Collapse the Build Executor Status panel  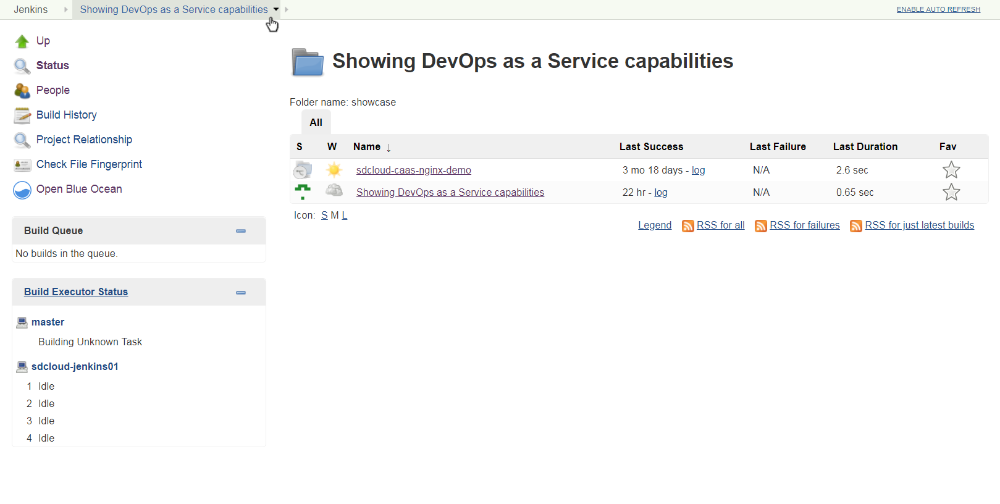(x=240, y=293)
